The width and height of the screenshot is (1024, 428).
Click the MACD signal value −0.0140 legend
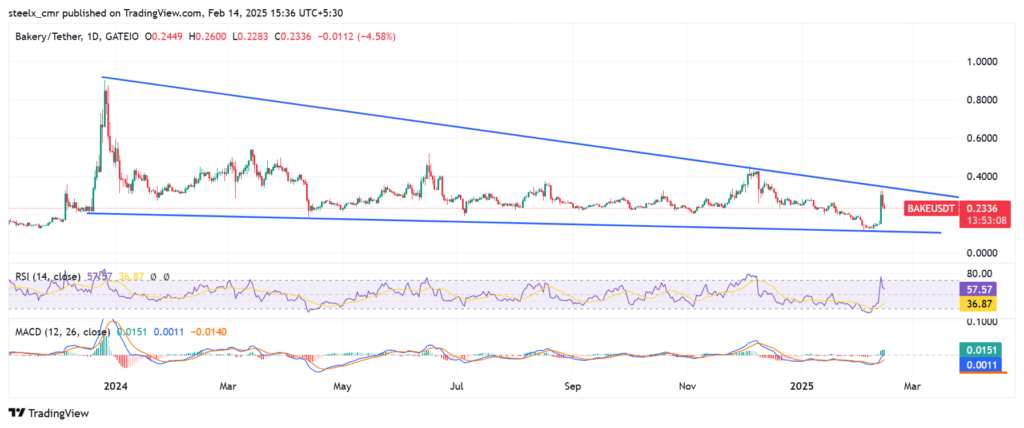point(208,332)
